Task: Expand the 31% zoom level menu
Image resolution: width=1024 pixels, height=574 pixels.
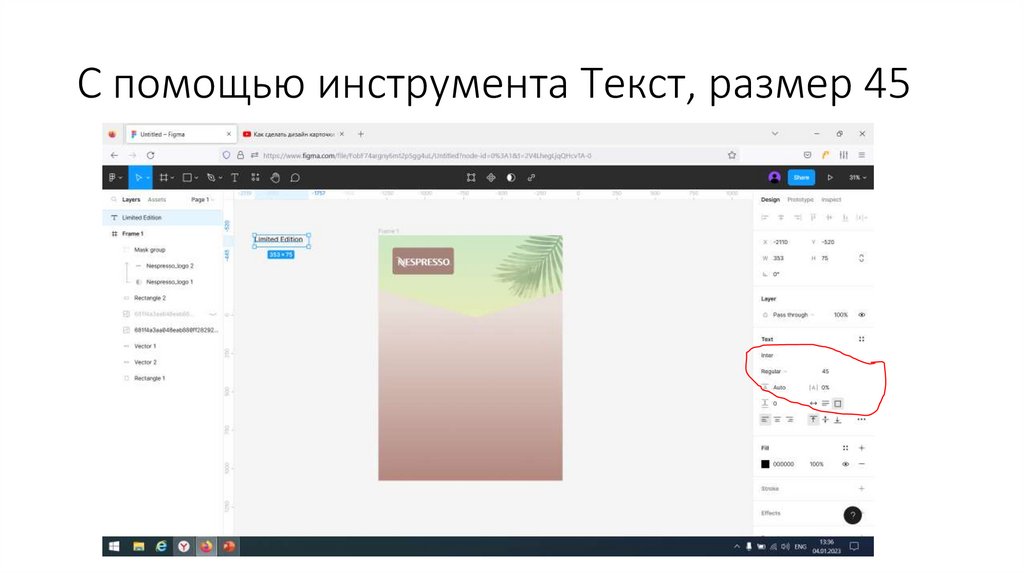Action: tap(857, 177)
